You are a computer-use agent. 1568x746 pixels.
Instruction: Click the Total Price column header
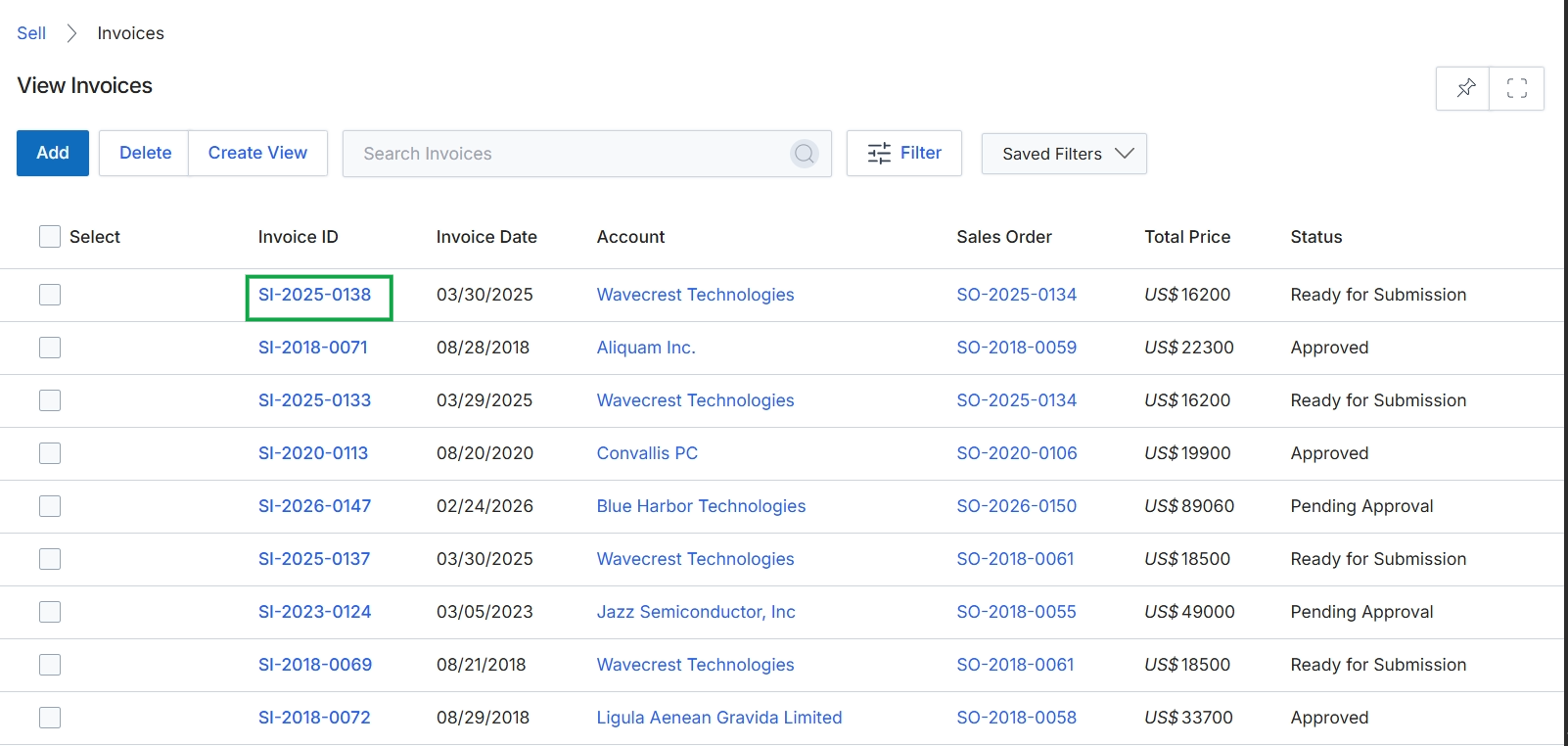1187,237
